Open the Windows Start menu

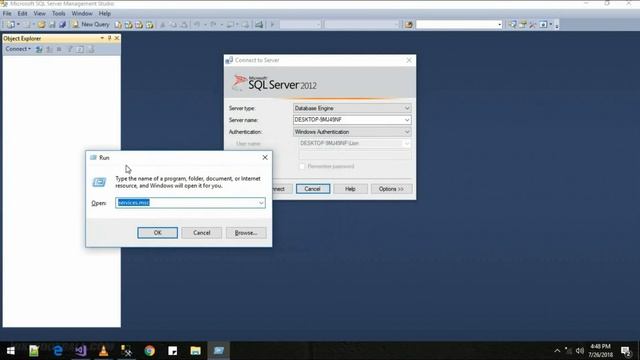coord(11,351)
